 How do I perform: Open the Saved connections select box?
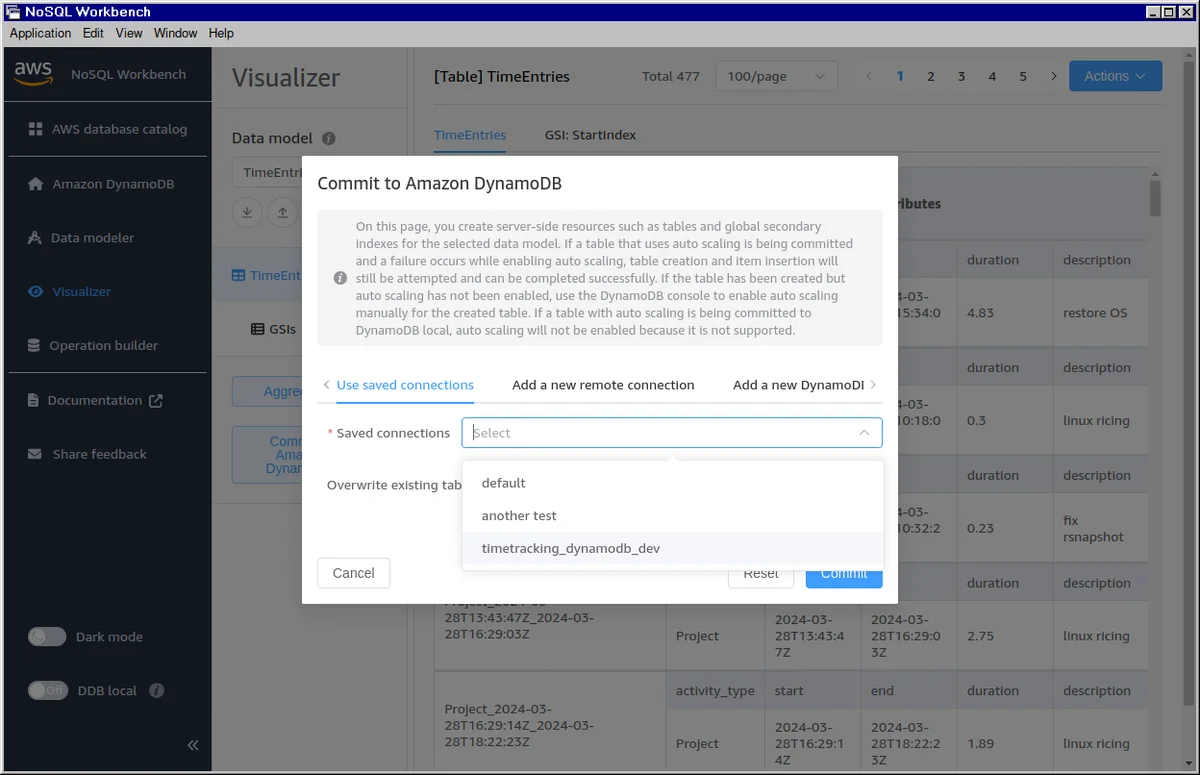click(671, 433)
